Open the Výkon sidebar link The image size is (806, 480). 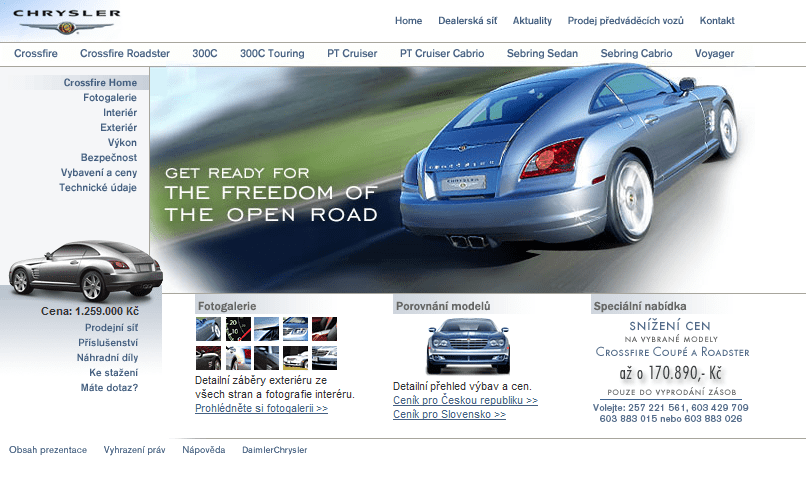click(x=122, y=142)
